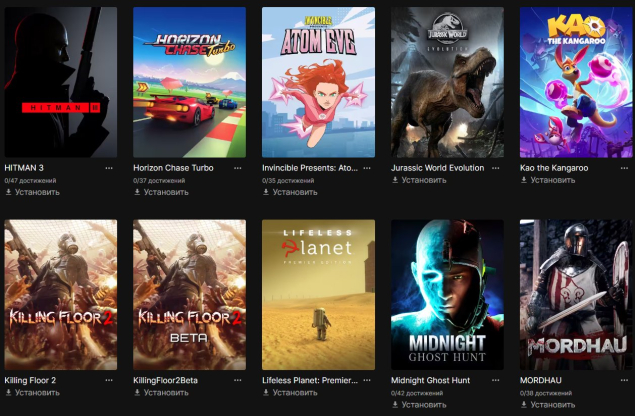The width and height of the screenshot is (635, 416).
Task: Open the three-dot menu for MORDHAU
Action: pyautogui.click(x=624, y=380)
